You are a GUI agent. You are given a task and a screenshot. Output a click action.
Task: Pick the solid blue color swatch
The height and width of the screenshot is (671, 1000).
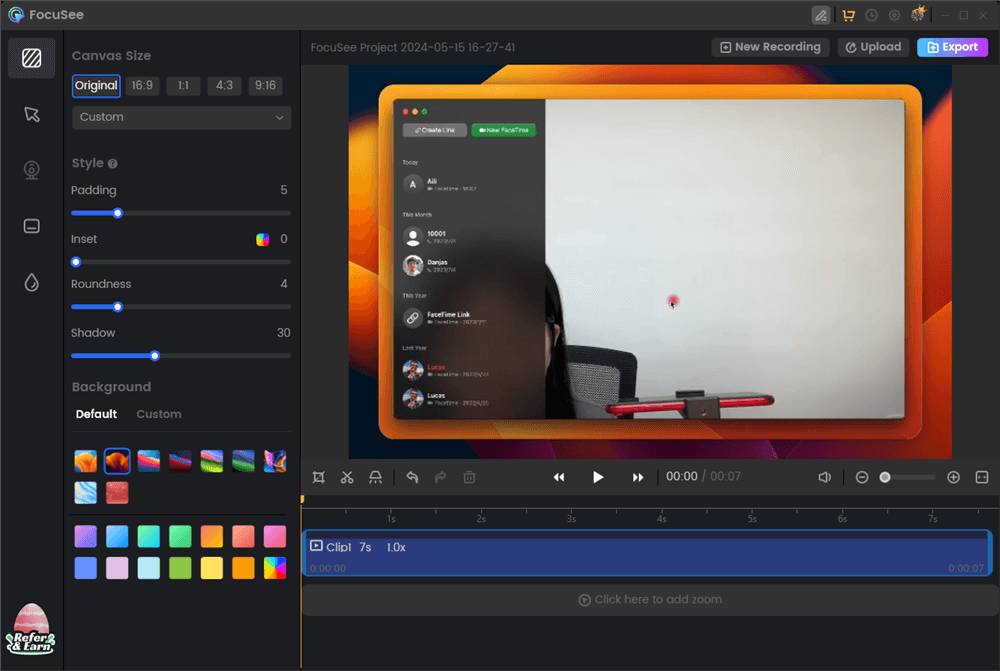point(85,568)
